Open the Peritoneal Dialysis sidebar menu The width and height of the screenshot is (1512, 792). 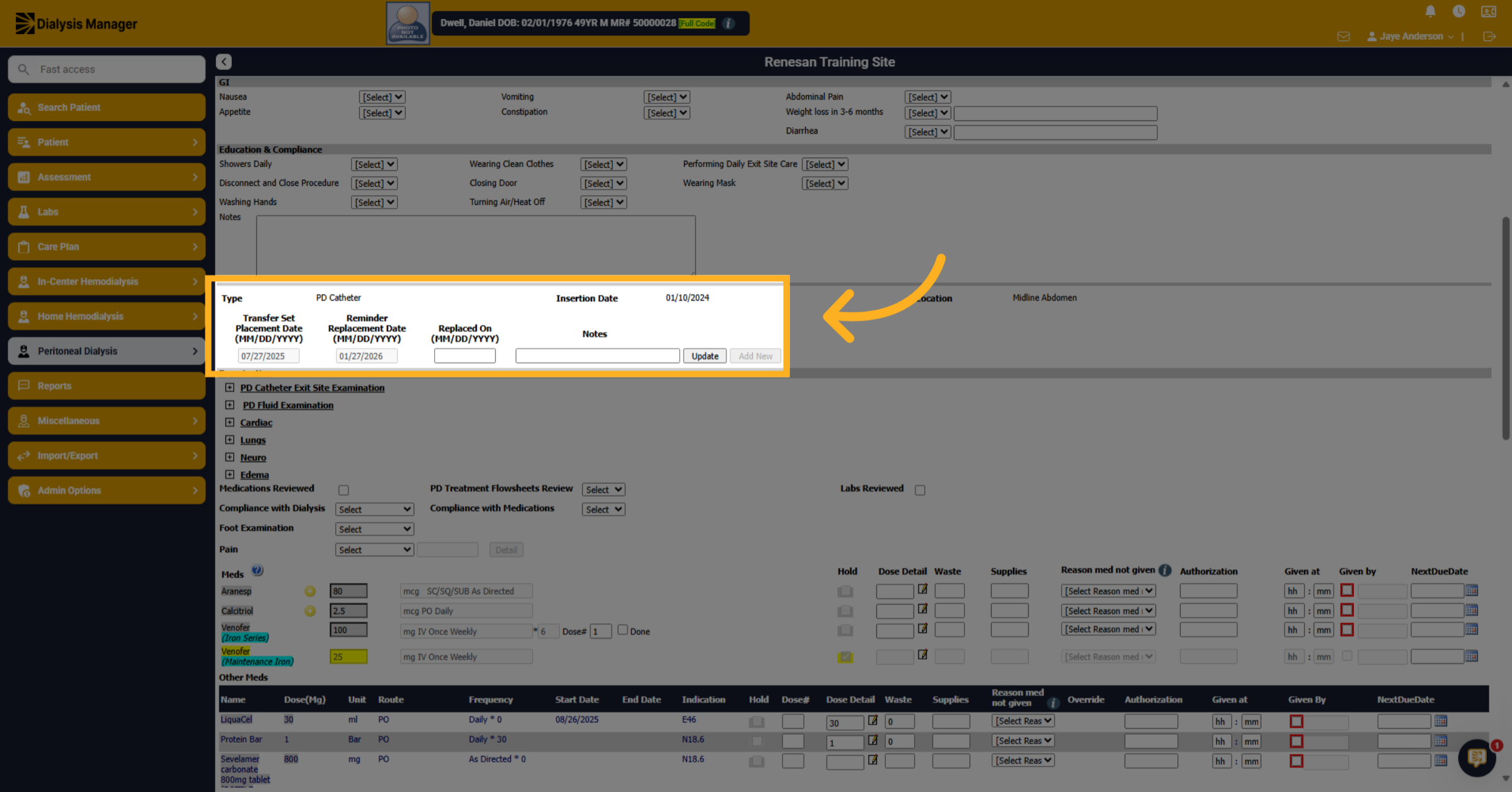[106, 351]
